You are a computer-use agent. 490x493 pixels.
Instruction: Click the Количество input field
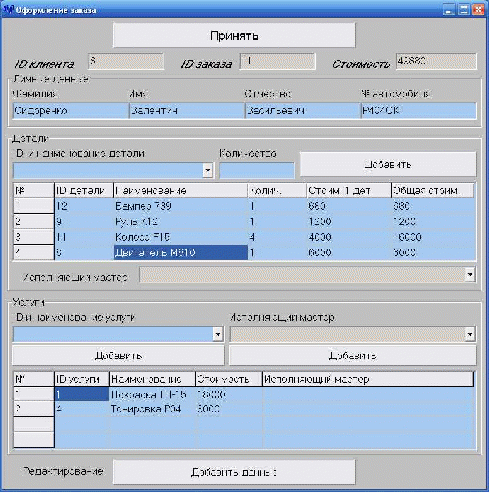(257, 170)
